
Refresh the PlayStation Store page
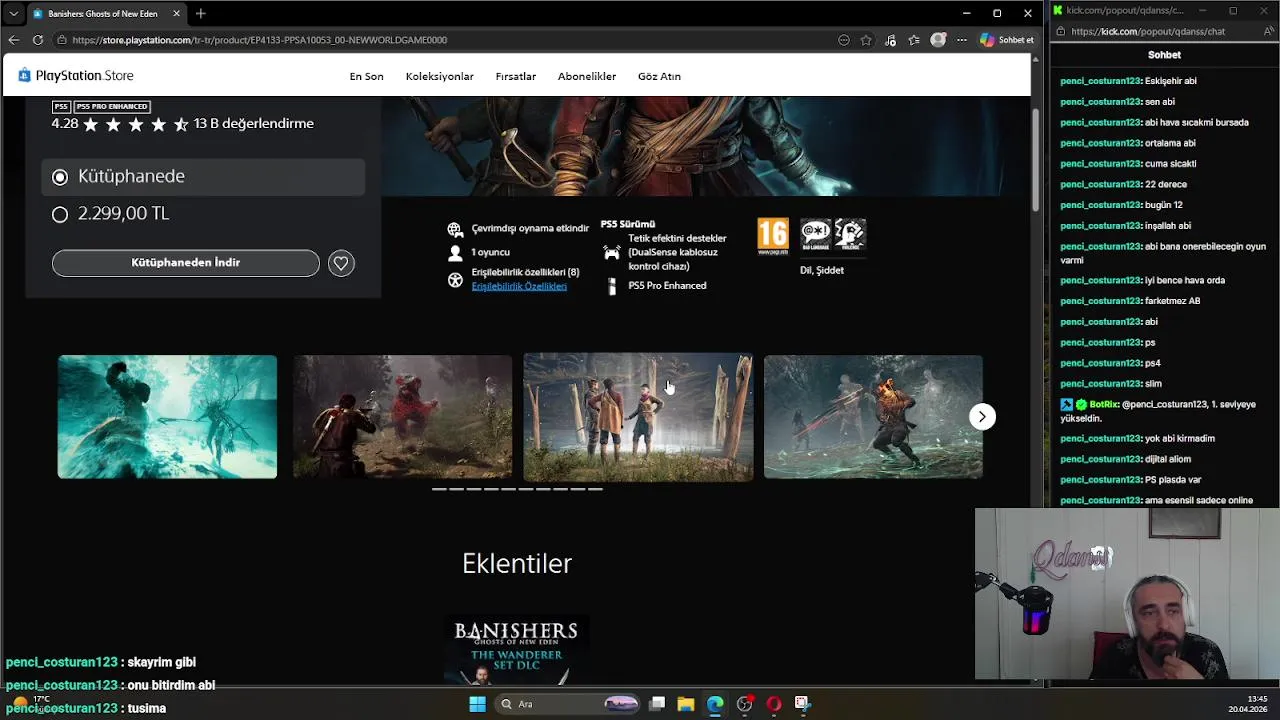pos(38,40)
